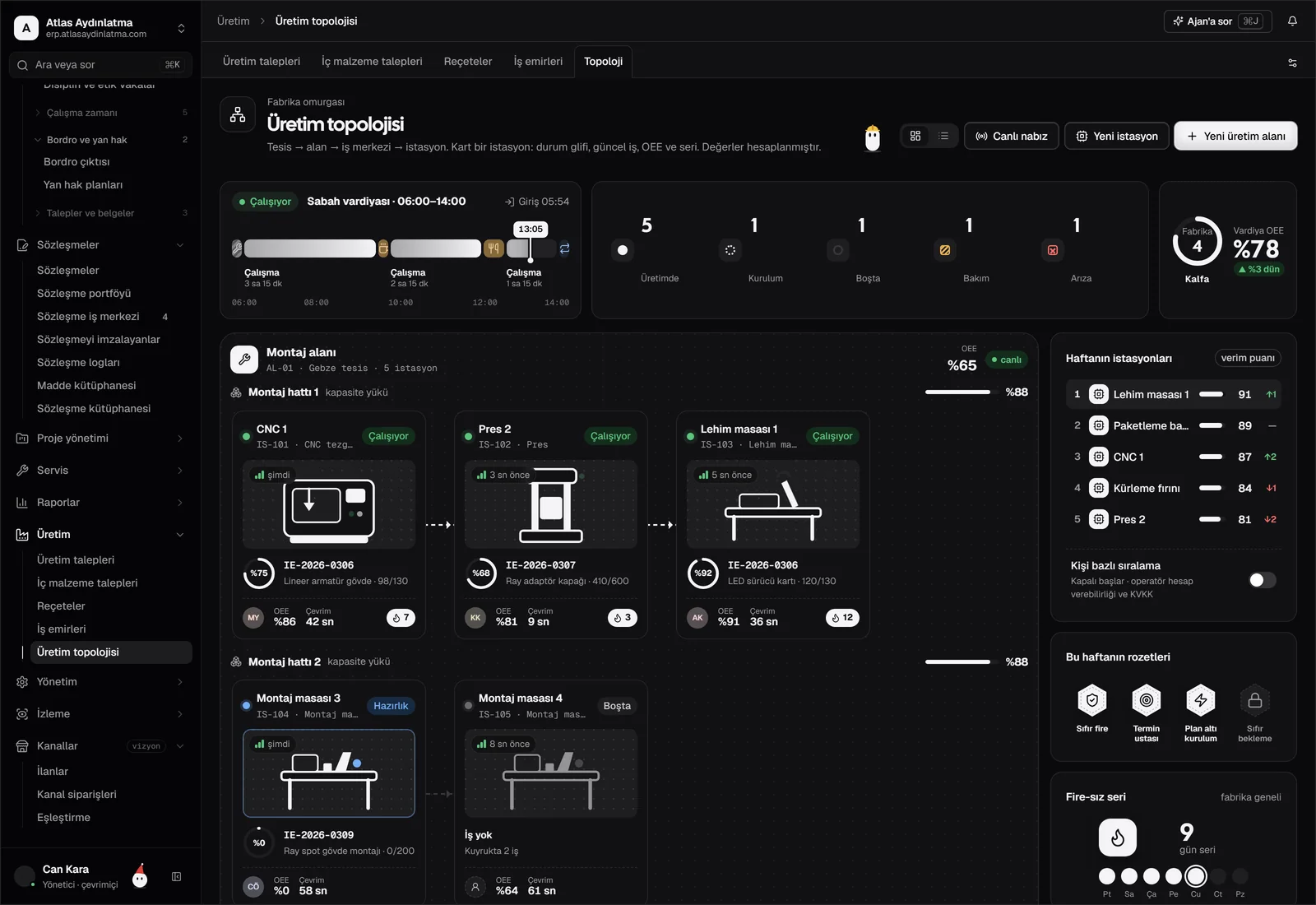1316x905 pixels.
Task: Open Üretim breadcrumb link
Action: click(234, 21)
